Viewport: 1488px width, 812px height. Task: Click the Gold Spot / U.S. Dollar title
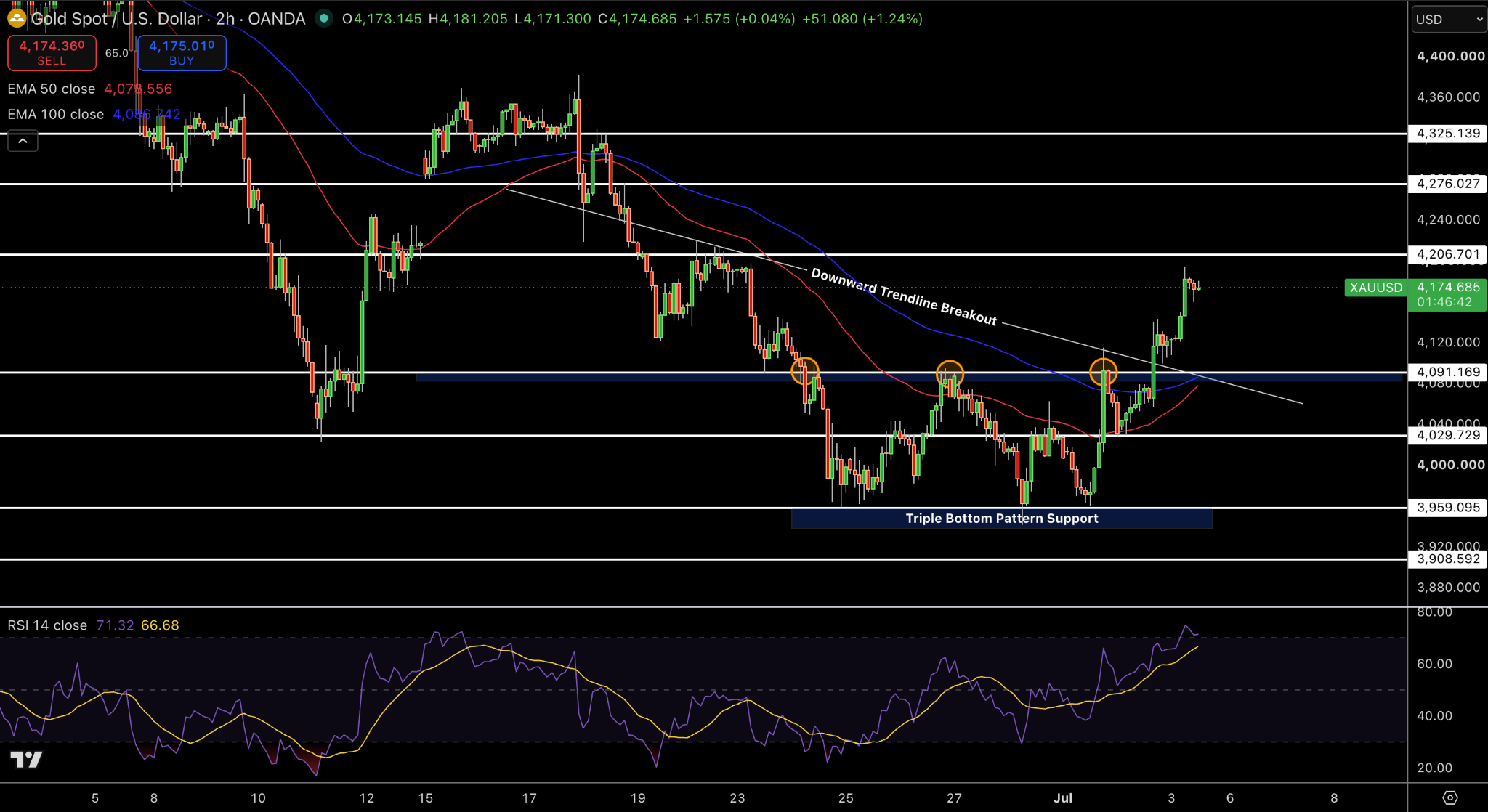(x=116, y=19)
